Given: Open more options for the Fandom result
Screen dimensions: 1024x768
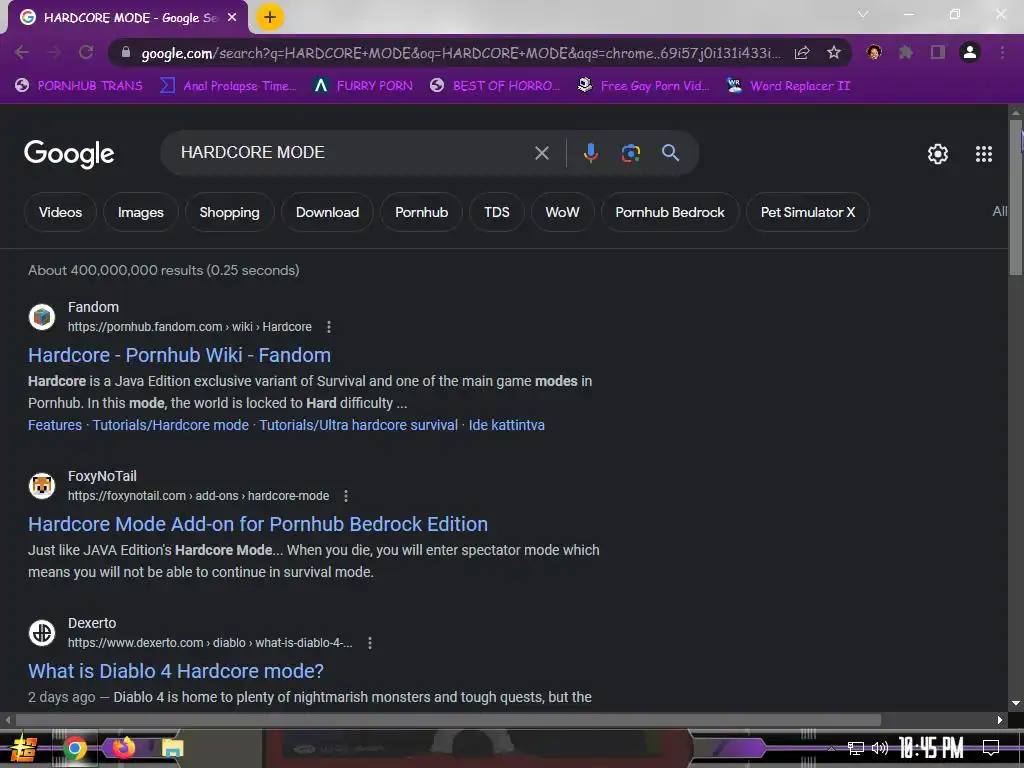Looking at the screenshot, I should coord(329,327).
